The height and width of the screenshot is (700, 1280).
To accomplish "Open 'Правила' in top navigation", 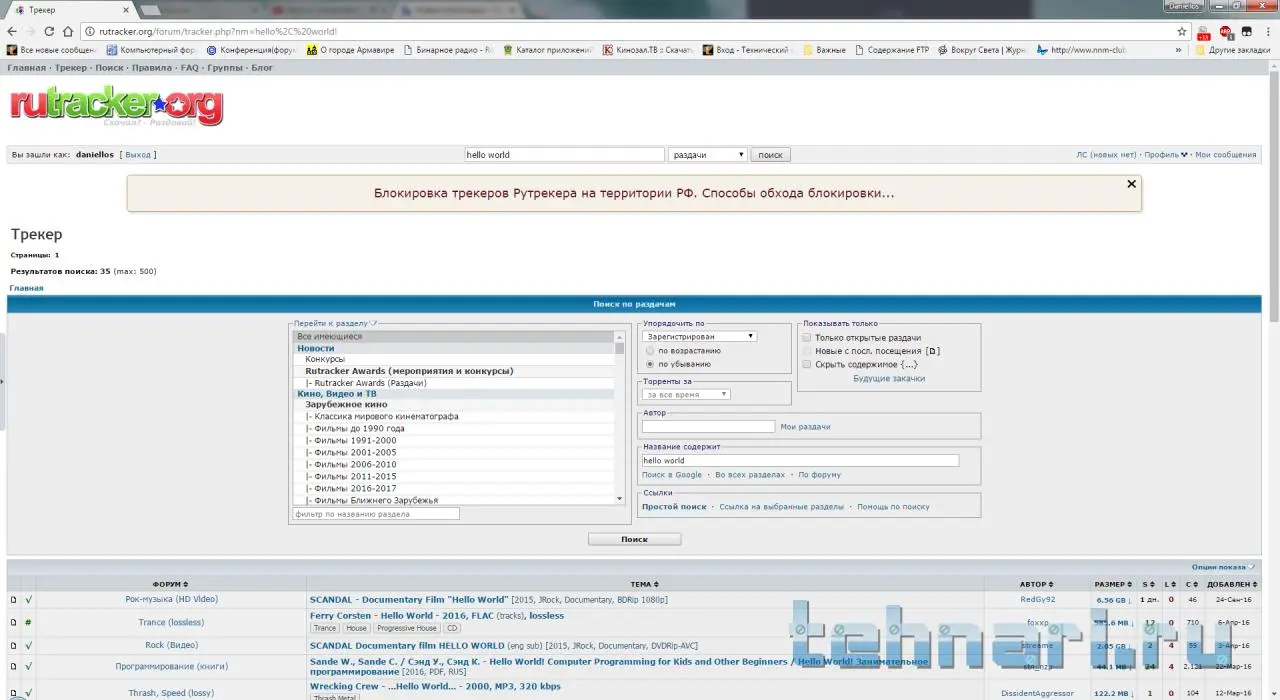I will coord(152,68).
